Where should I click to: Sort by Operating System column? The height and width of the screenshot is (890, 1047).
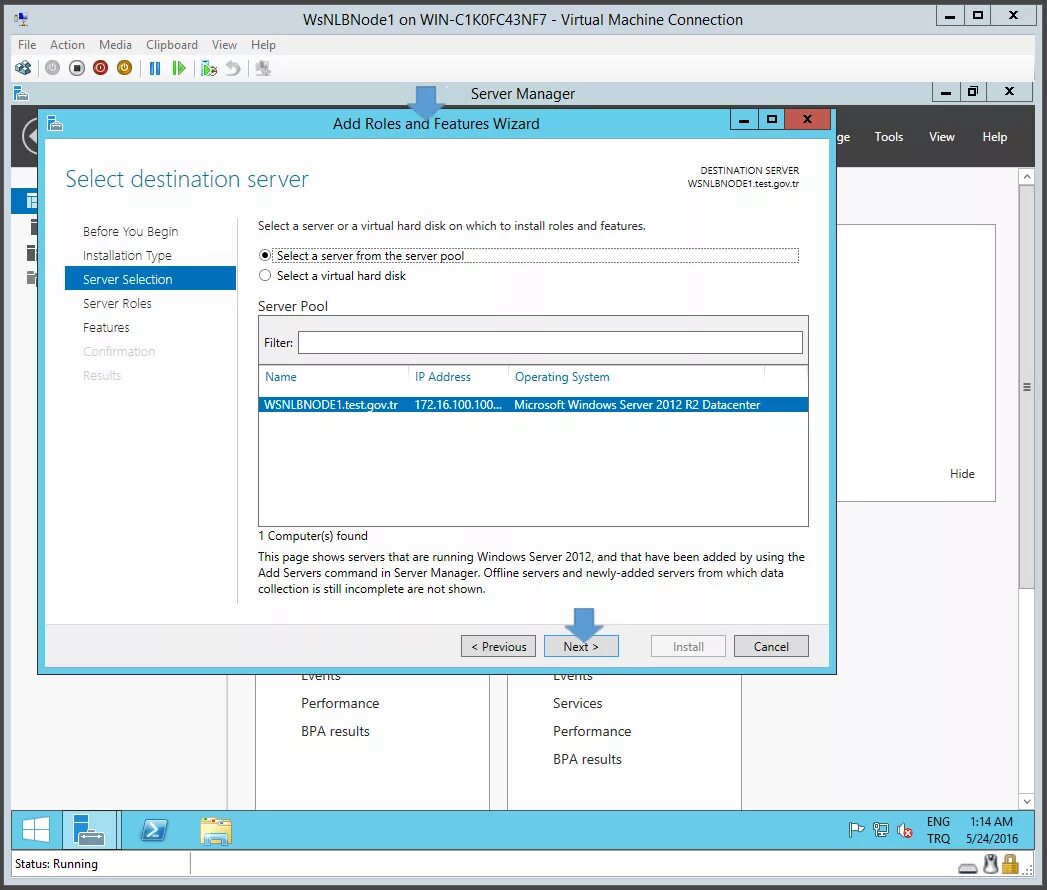pos(562,377)
